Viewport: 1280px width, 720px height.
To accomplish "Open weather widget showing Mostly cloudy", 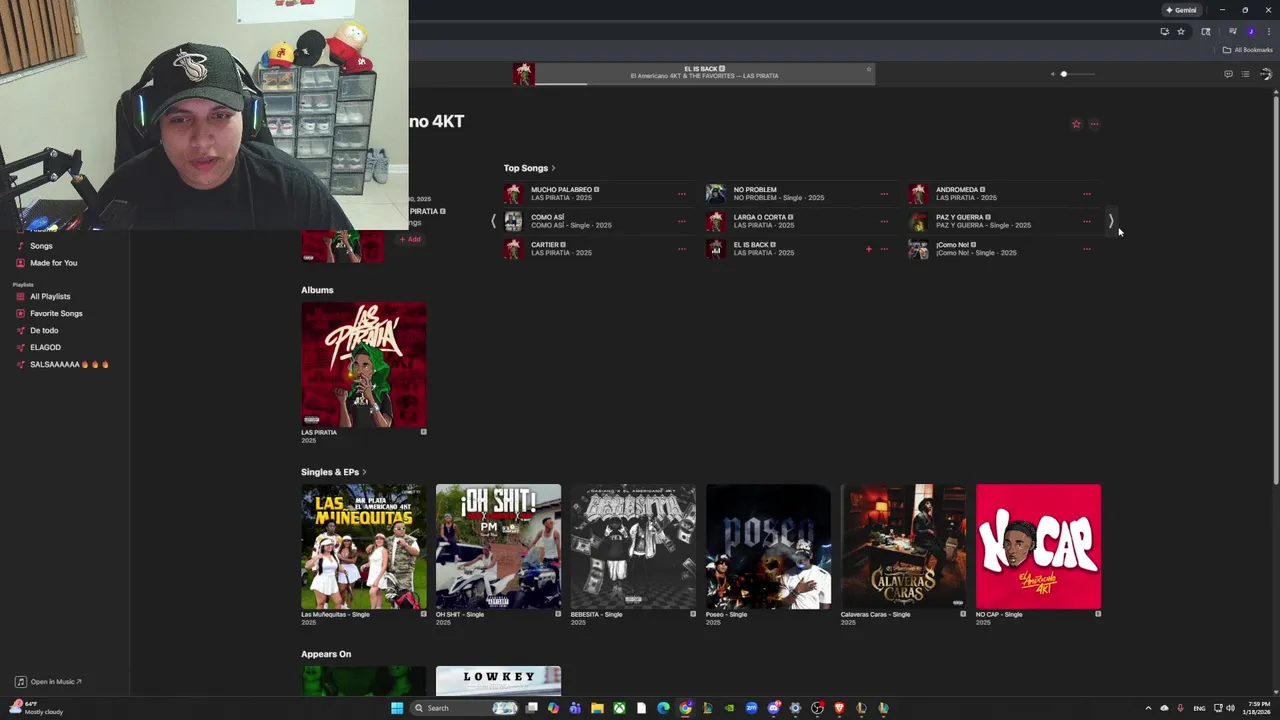I will tap(37, 708).
